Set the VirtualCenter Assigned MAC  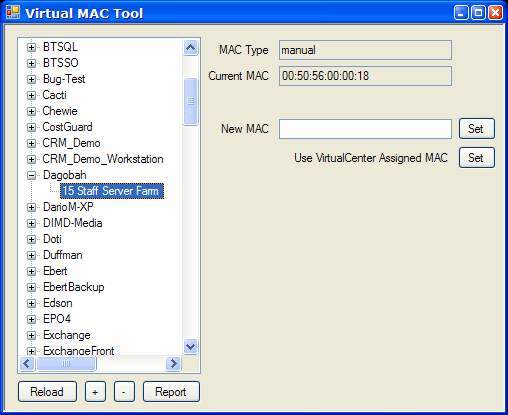click(476, 157)
